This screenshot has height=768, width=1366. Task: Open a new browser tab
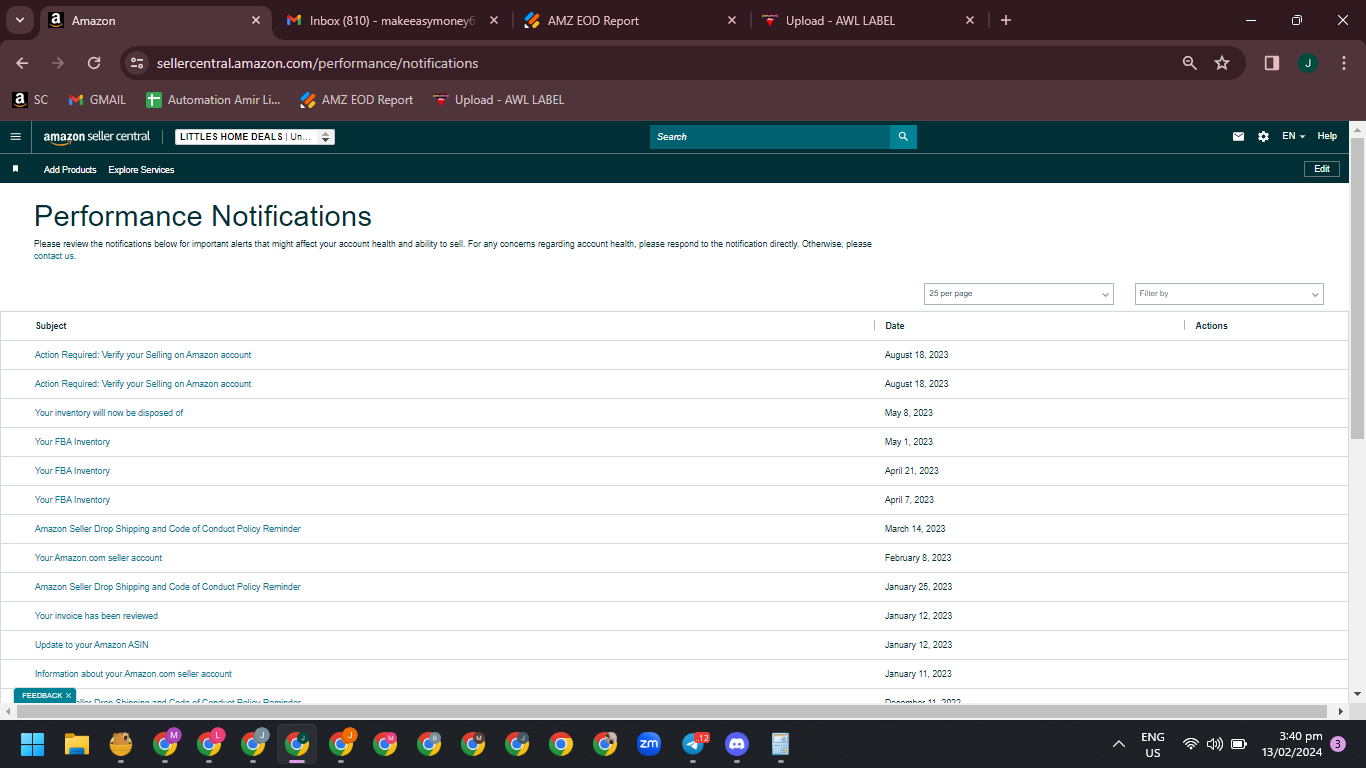click(x=1006, y=20)
